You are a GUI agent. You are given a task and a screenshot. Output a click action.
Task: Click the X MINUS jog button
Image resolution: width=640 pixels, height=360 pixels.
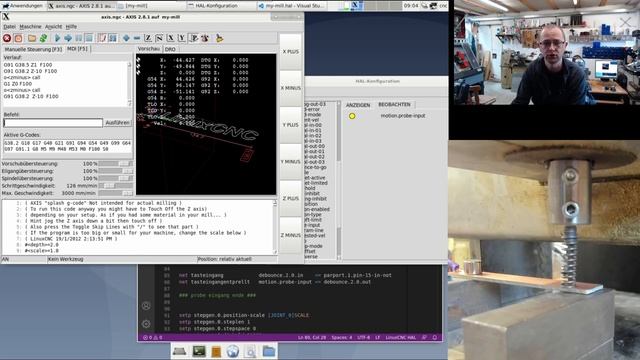[x=291, y=88]
